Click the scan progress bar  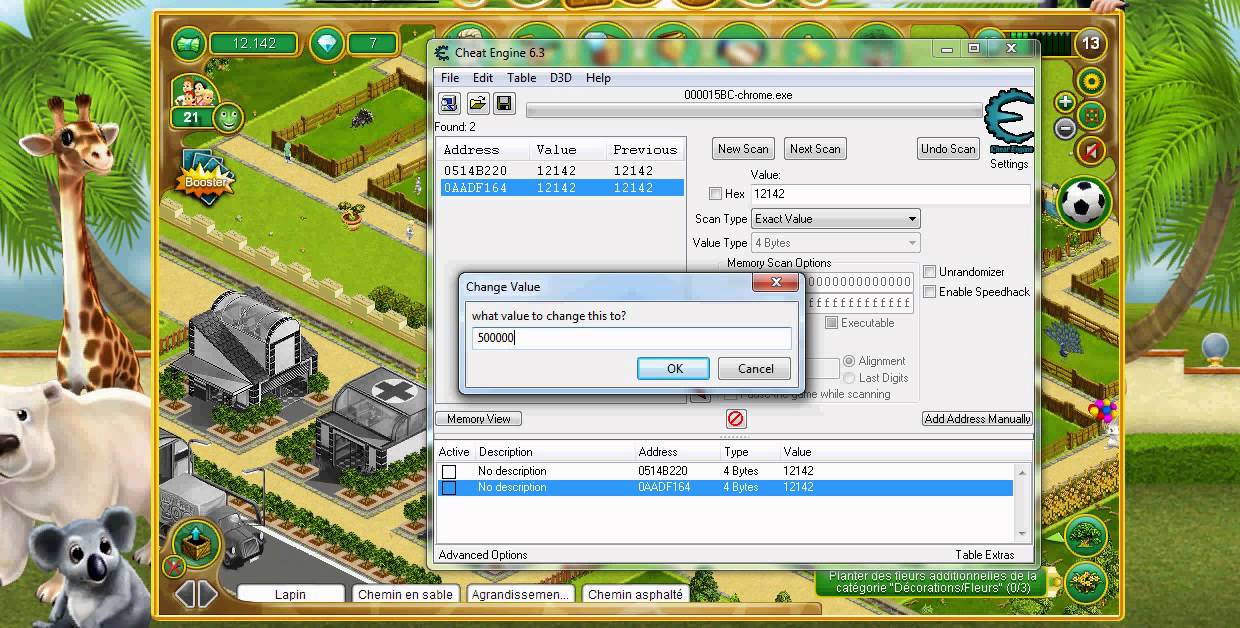tap(754, 110)
